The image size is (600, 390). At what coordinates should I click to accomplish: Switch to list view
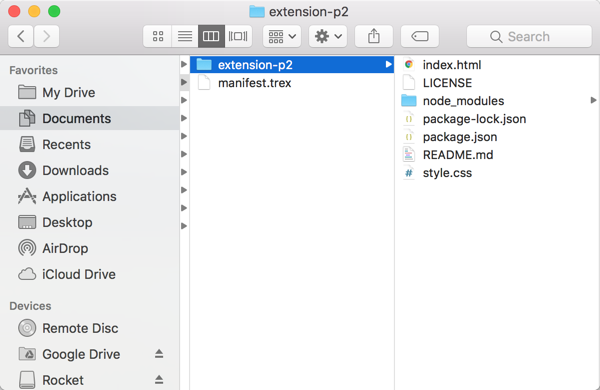click(185, 36)
